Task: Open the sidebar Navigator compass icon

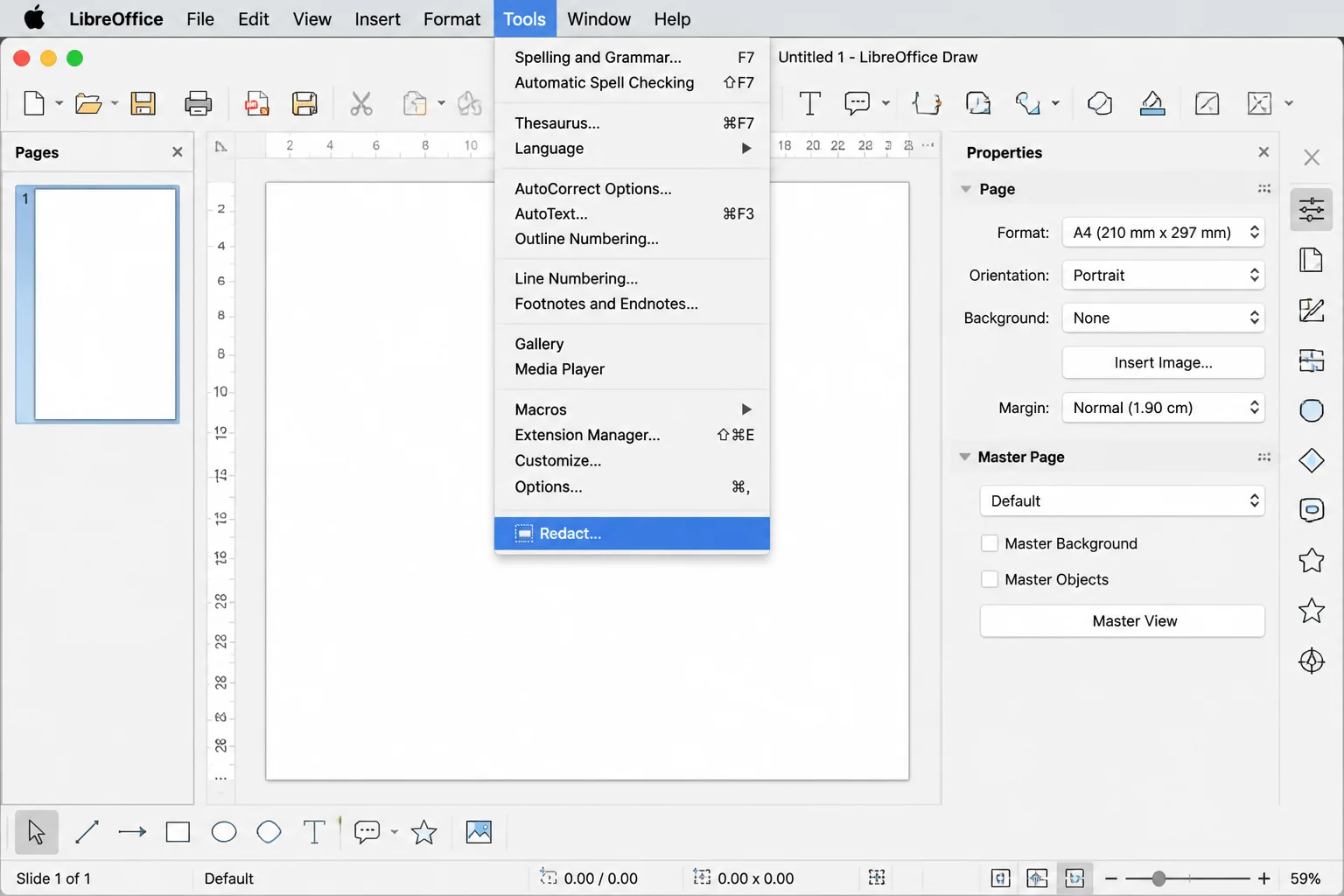Action: pos(1311,661)
